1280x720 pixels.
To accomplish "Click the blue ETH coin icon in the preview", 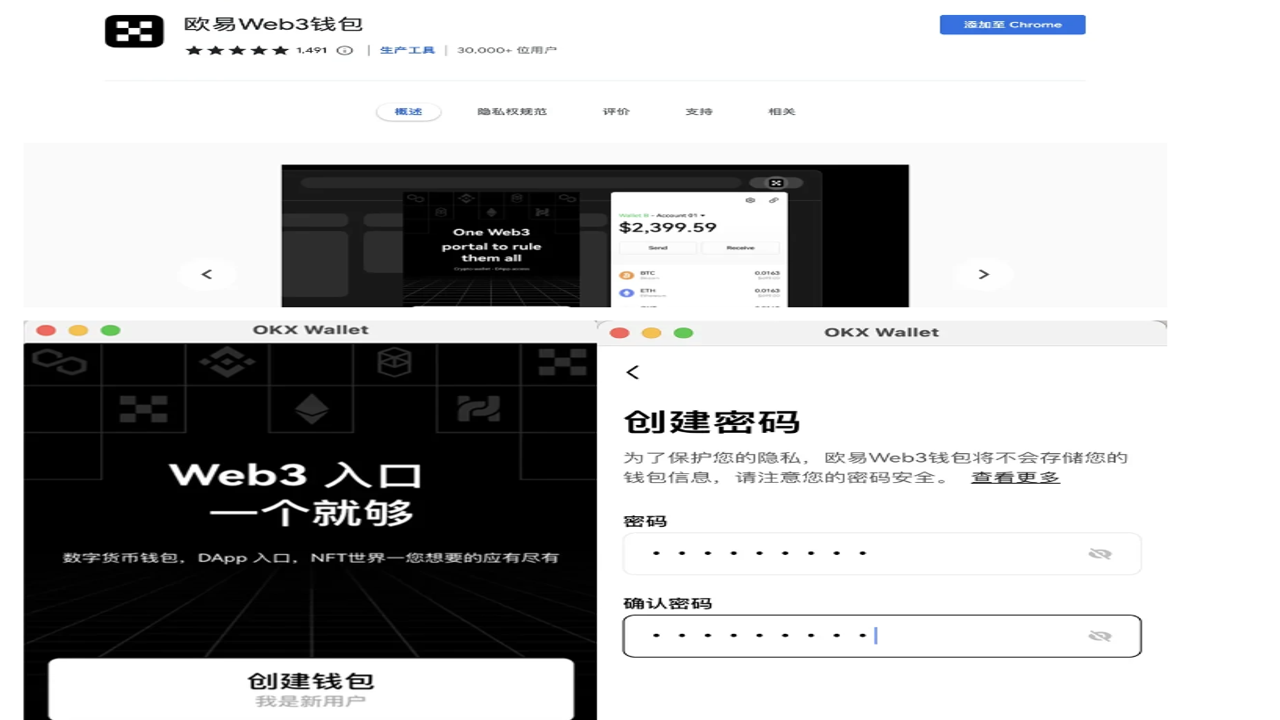I will coord(627,293).
